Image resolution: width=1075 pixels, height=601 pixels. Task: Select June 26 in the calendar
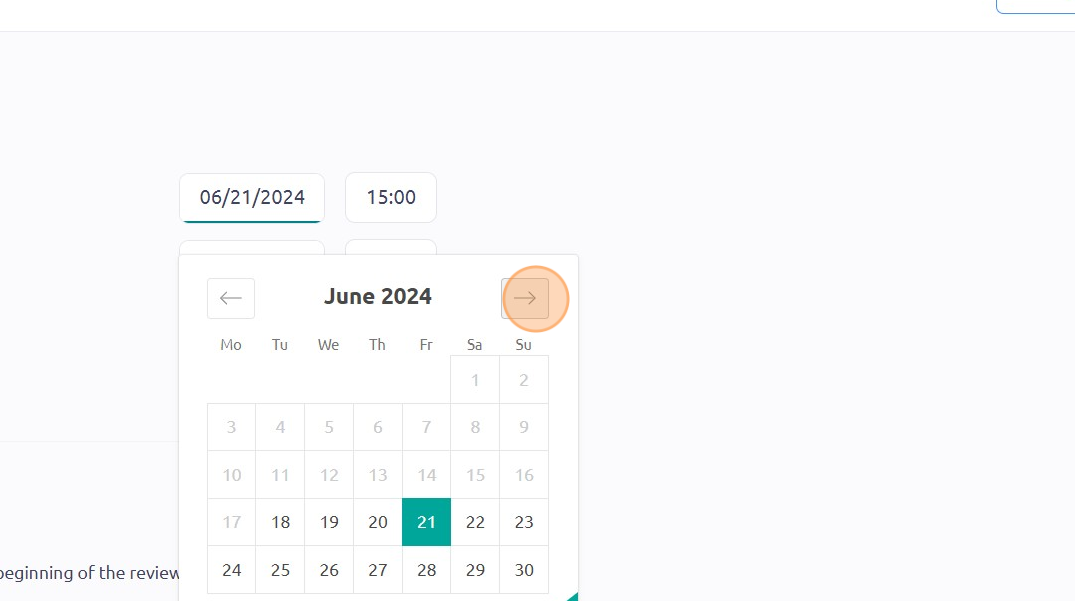pos(329,569)
